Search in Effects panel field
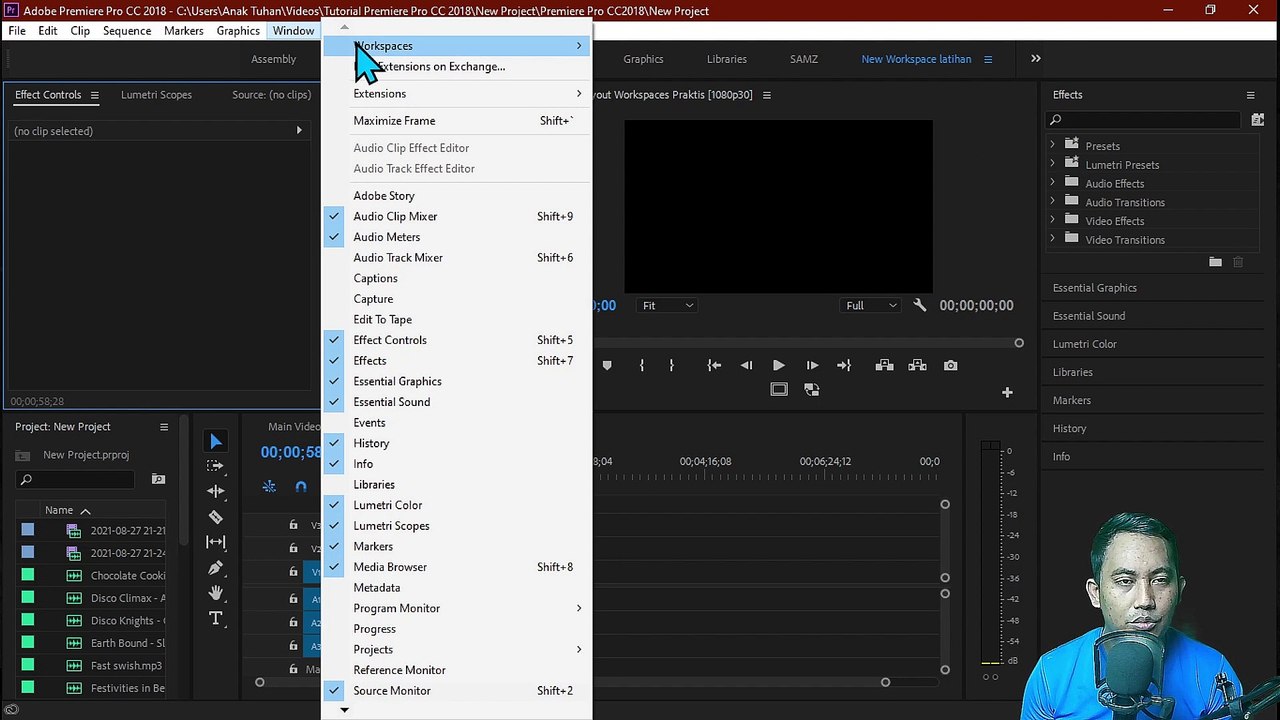Screen dimensions: 1280x720 coord(1144,120)
